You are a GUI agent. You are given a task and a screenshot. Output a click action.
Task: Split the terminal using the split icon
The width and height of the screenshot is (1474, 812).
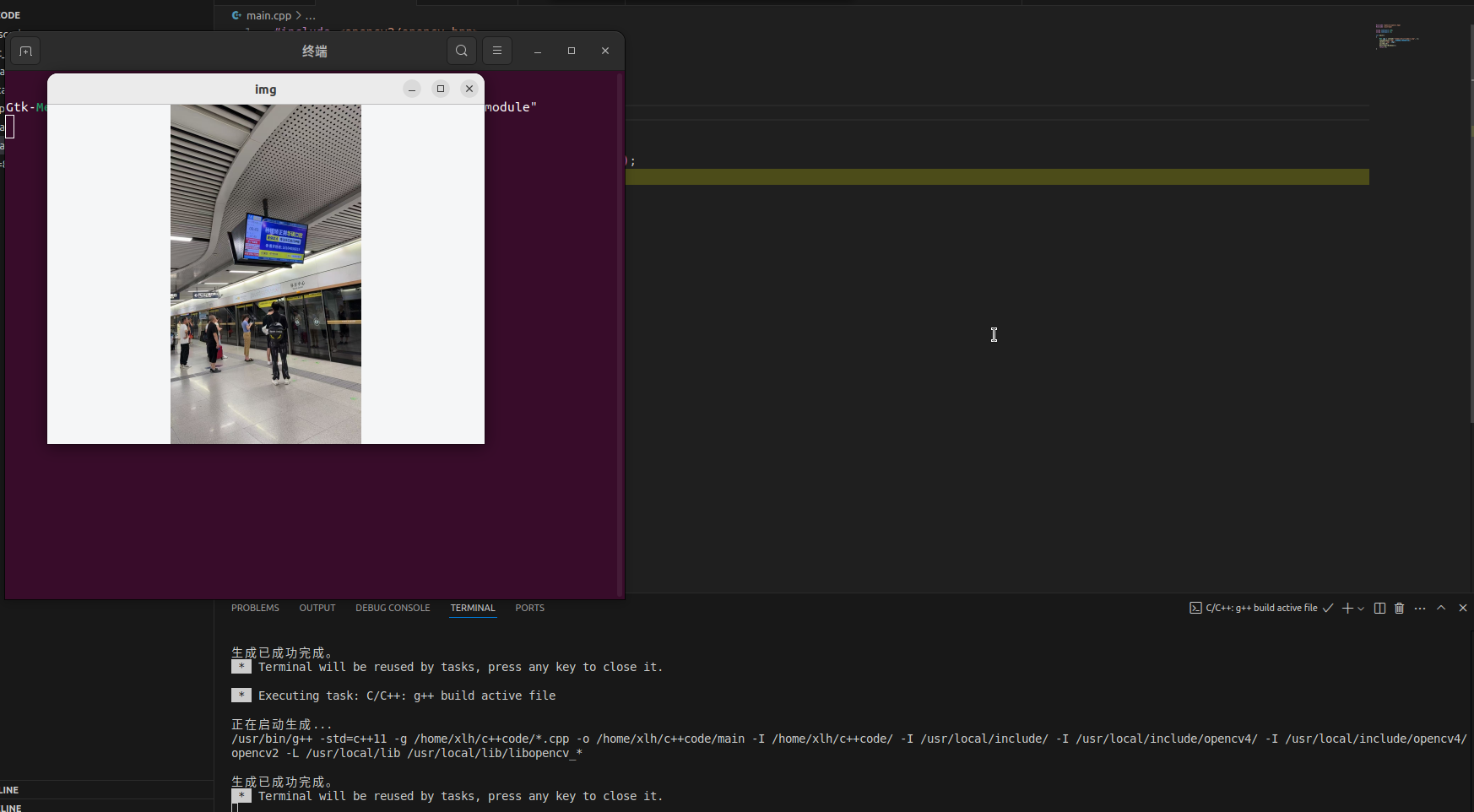coord(1380,609)
